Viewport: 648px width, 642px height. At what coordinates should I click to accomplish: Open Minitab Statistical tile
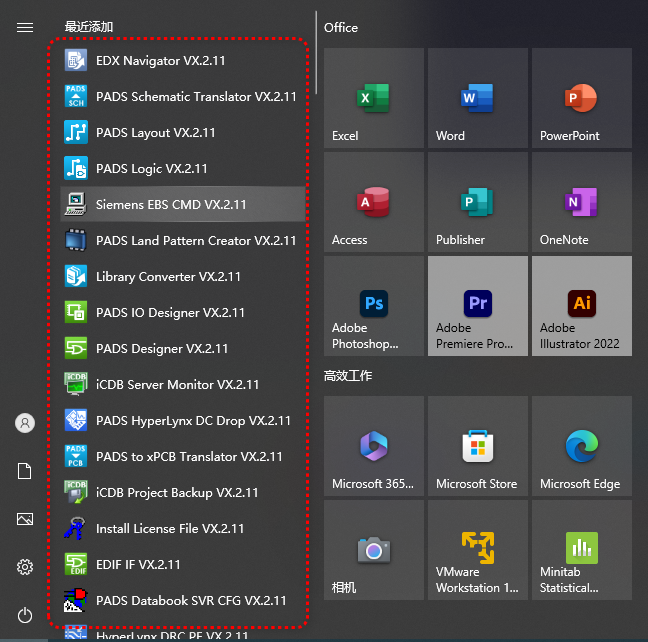coord(582,550)
